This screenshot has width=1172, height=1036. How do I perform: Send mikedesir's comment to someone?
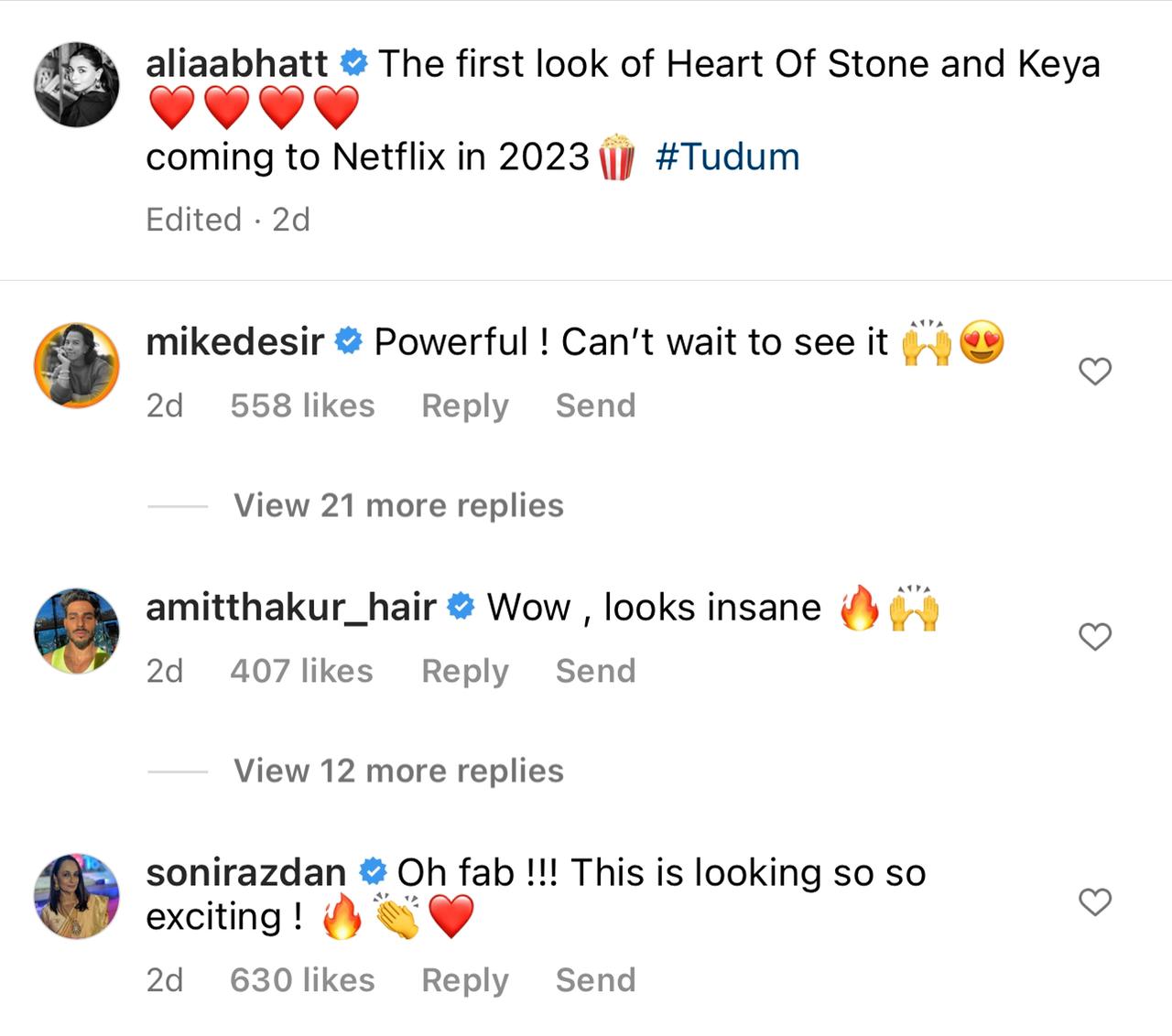click(x=595, y=405)
